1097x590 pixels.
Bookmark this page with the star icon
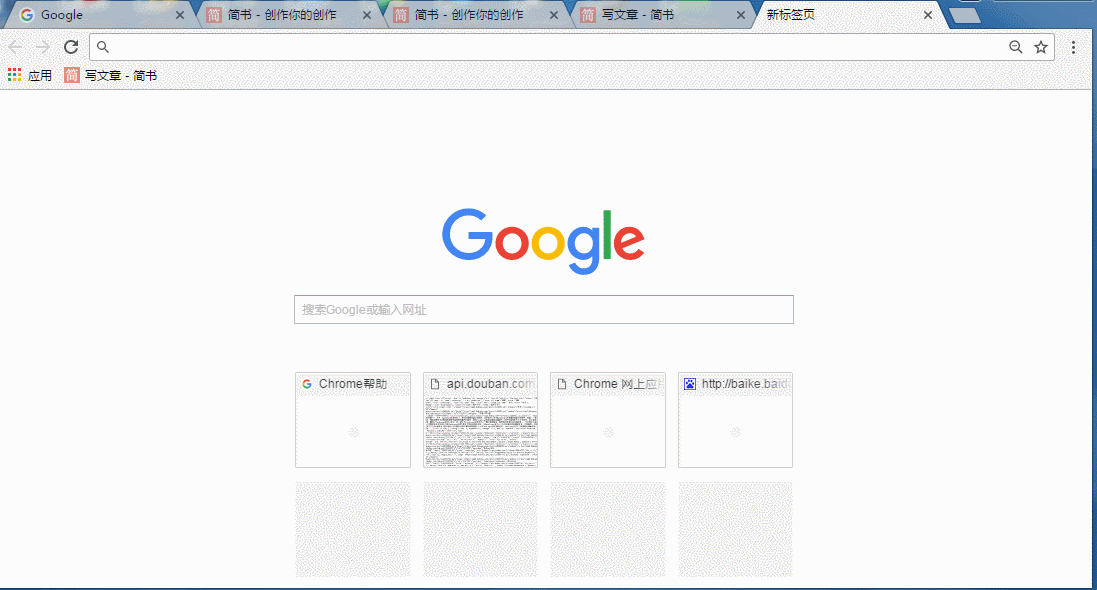[x=1041, y=47]
